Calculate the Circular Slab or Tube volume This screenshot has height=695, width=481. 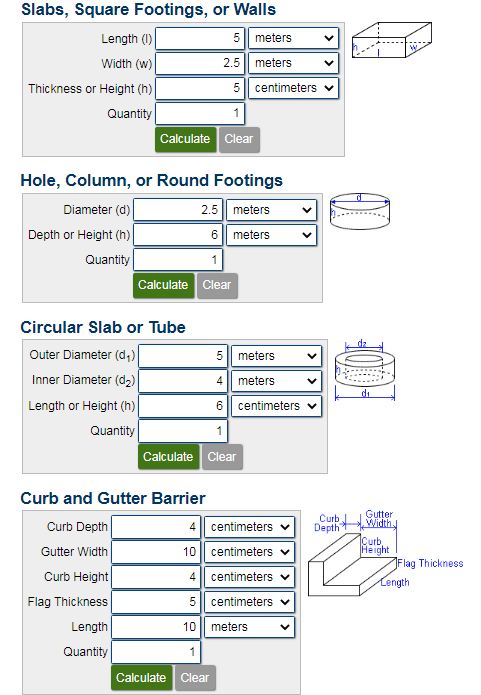pos(168,457)
